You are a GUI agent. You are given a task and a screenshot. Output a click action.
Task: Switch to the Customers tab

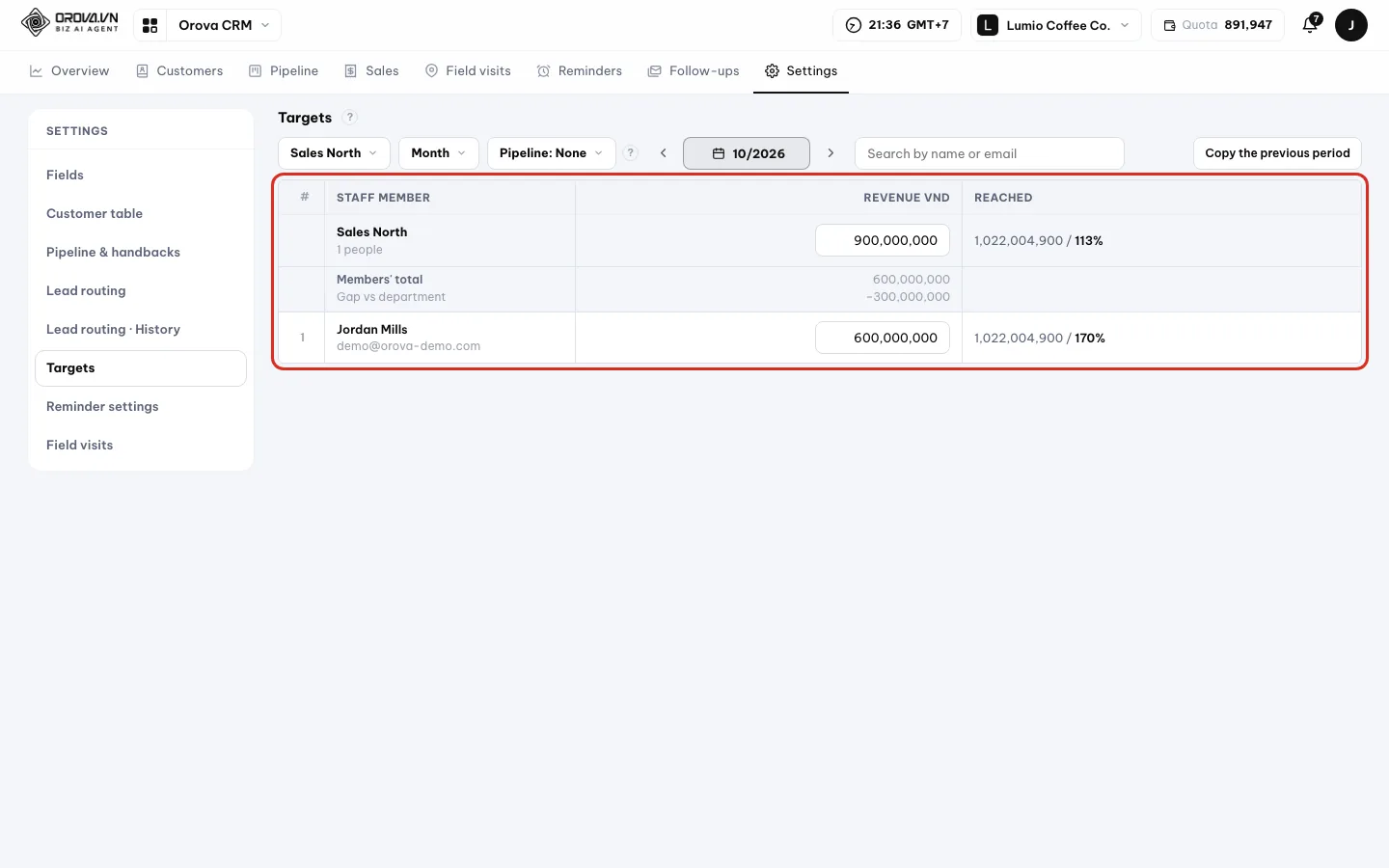[180, 71]
